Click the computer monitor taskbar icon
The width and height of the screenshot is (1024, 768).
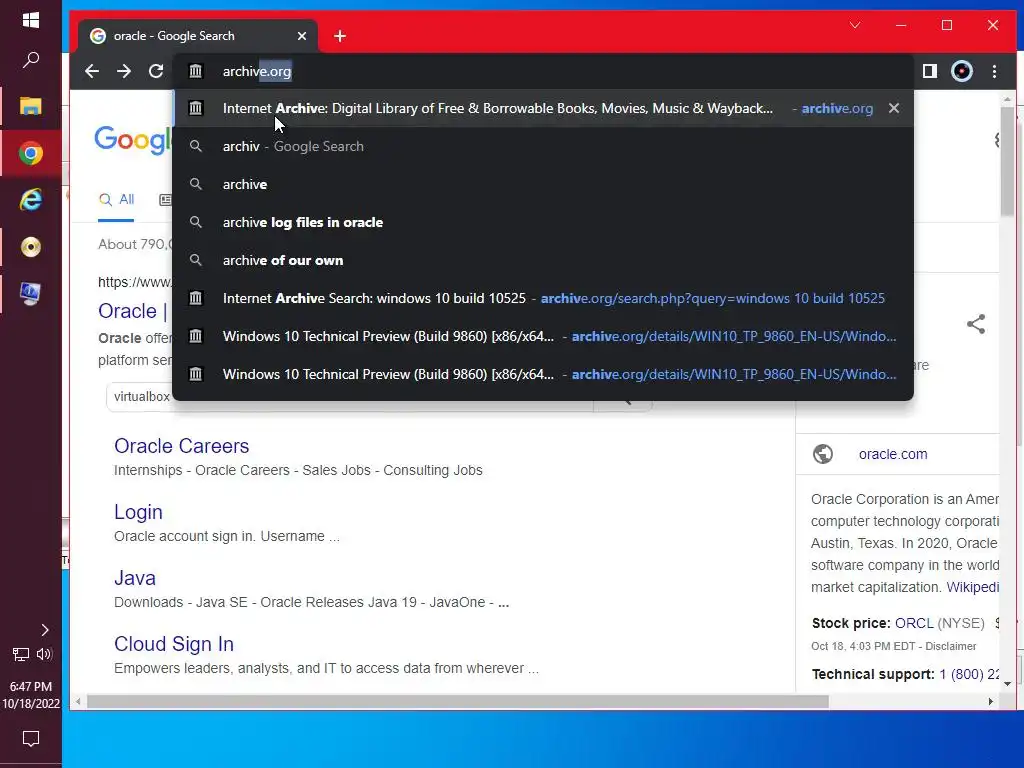point(31,294)
